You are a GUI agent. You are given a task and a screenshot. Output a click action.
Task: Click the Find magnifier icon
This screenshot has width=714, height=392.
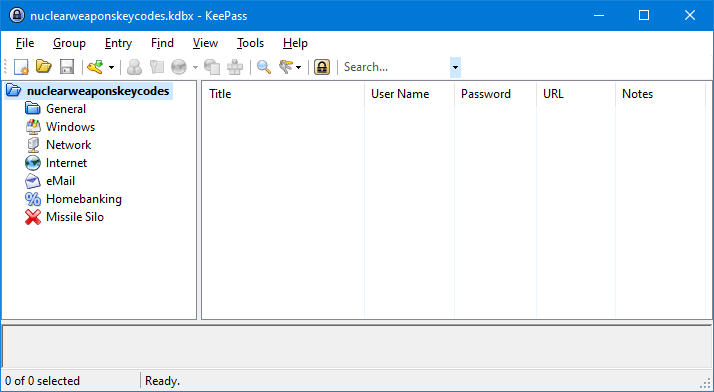[264, 67]
